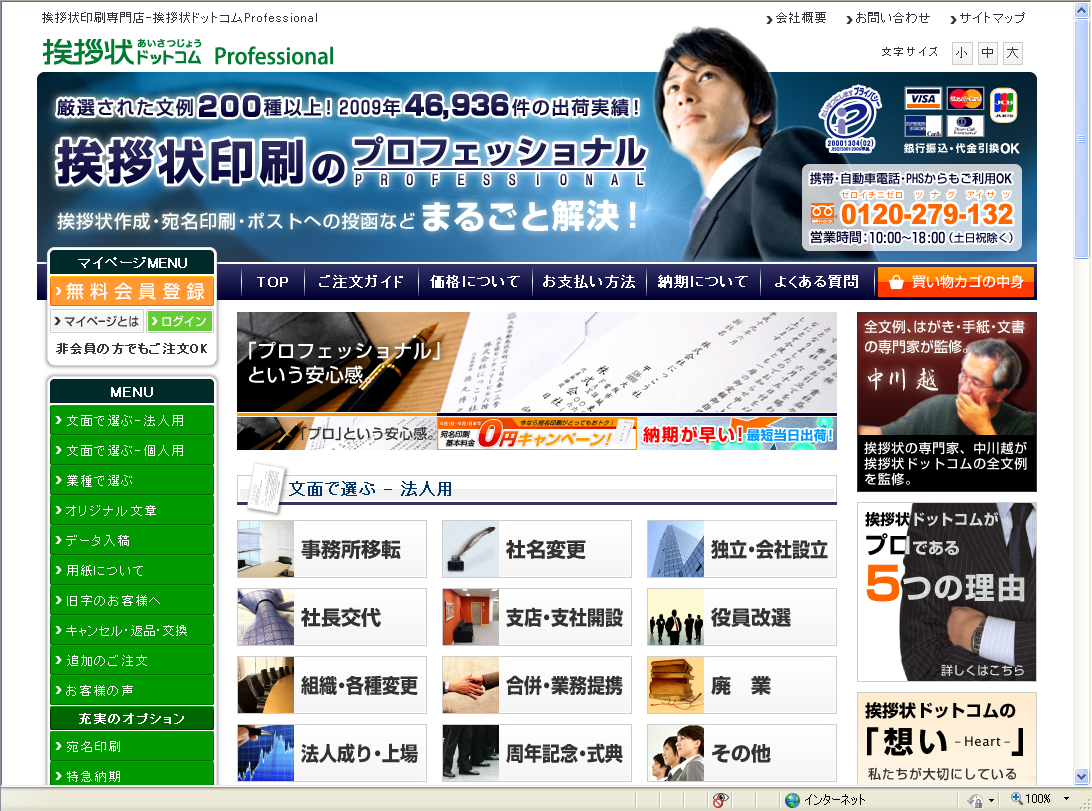Open 納期について navigation tab

703,282
